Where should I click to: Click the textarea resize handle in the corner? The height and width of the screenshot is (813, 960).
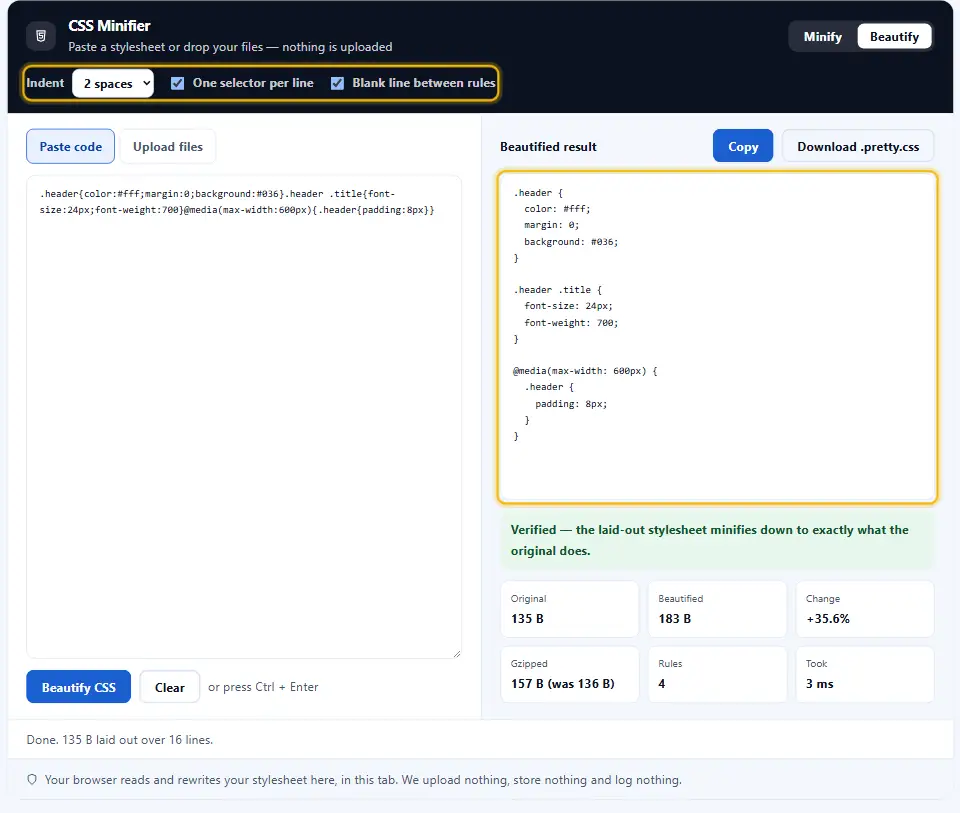457,654
